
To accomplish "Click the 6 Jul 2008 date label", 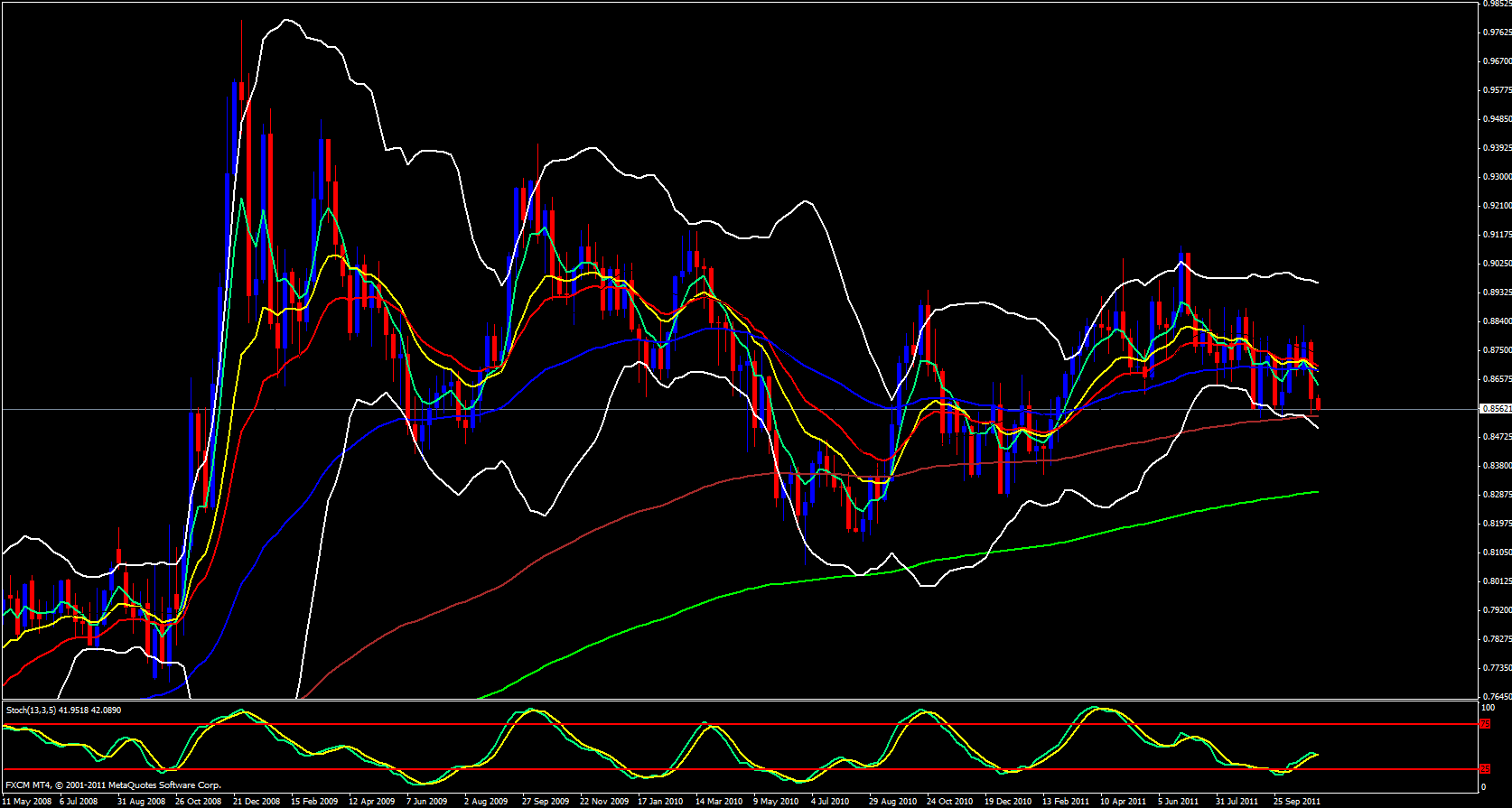I will (x=79, y=802).
